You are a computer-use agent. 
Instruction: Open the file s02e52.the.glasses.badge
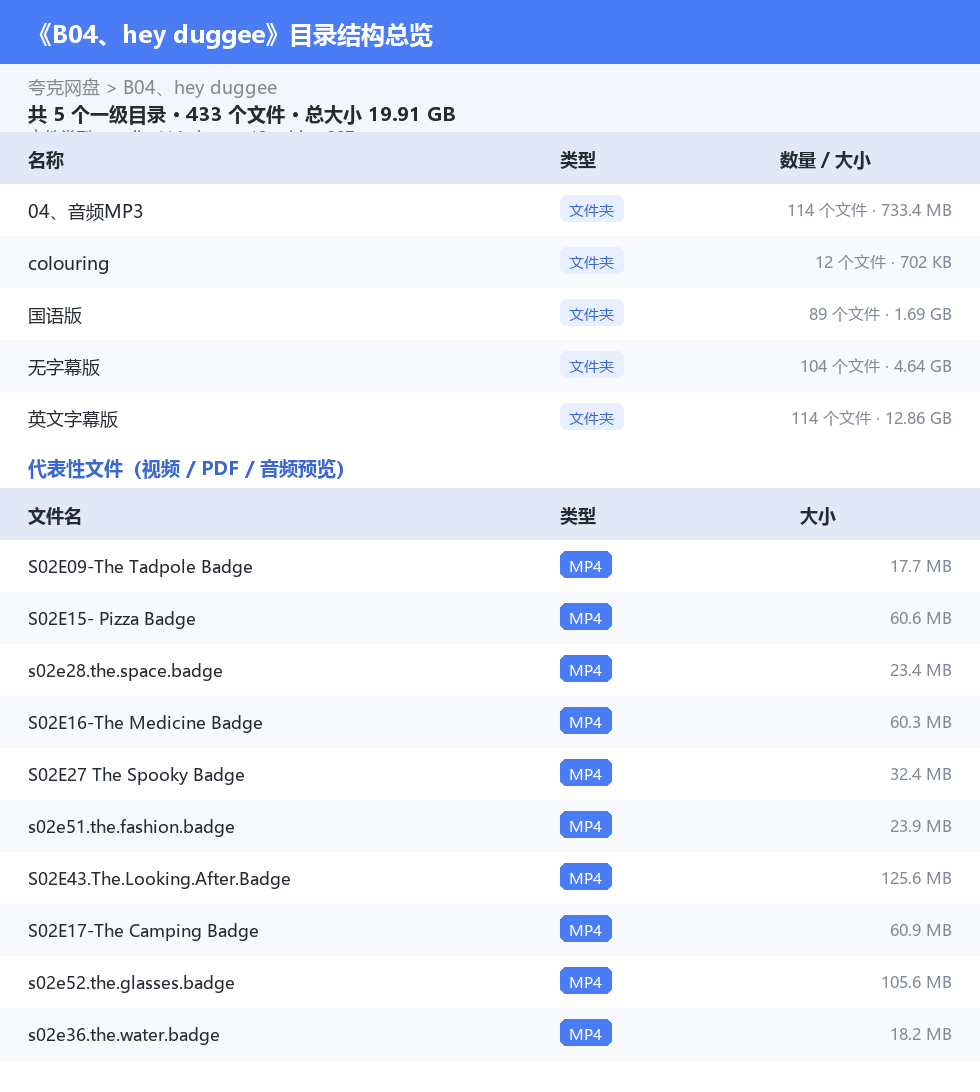pyautogui.click(x=131, y=983)
